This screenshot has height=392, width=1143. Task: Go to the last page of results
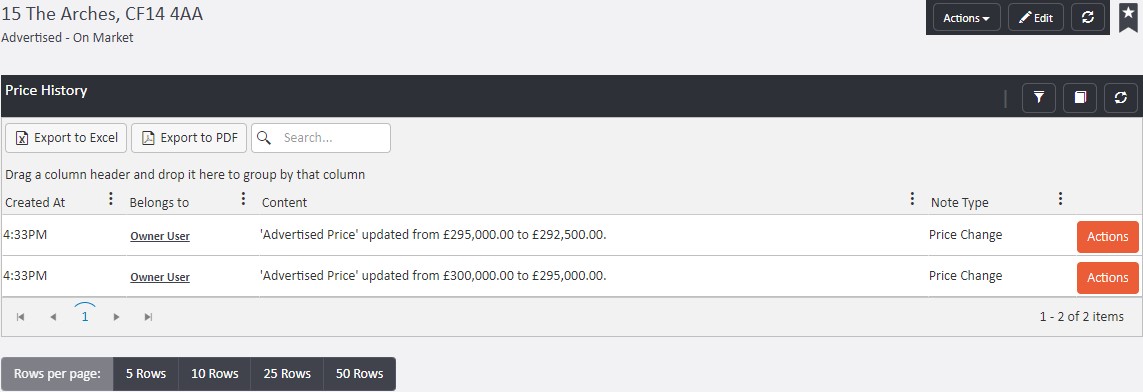click(149, 317)
